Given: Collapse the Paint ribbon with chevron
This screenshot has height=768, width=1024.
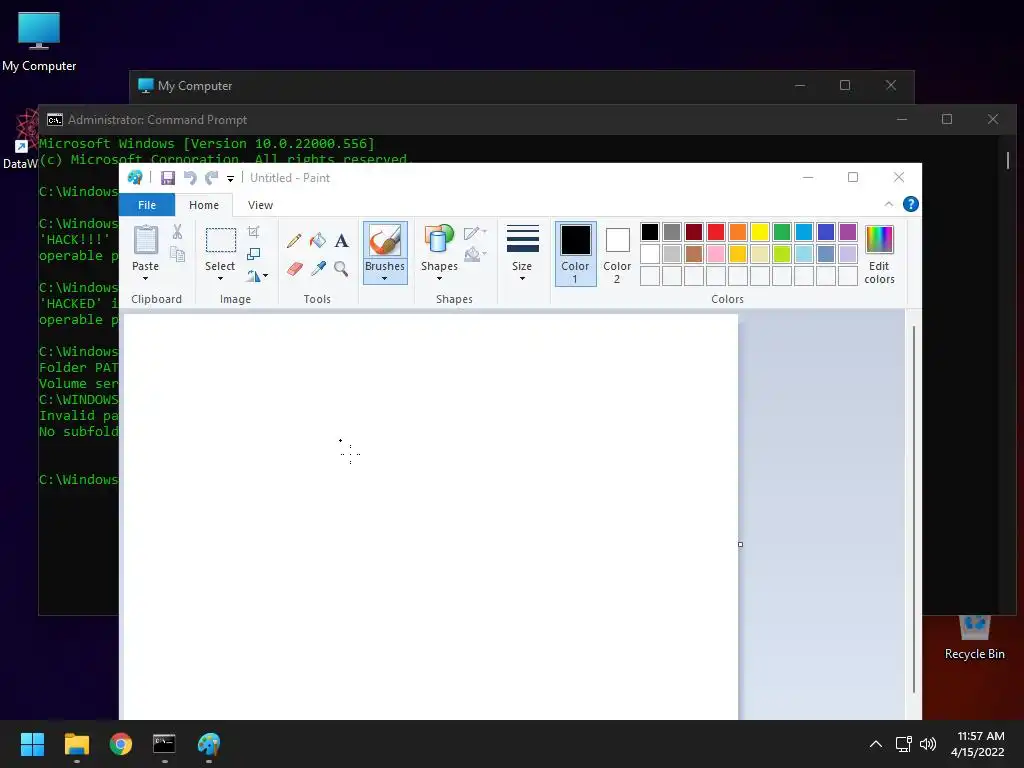Looking at the screenshot, I should pos(889,204).
